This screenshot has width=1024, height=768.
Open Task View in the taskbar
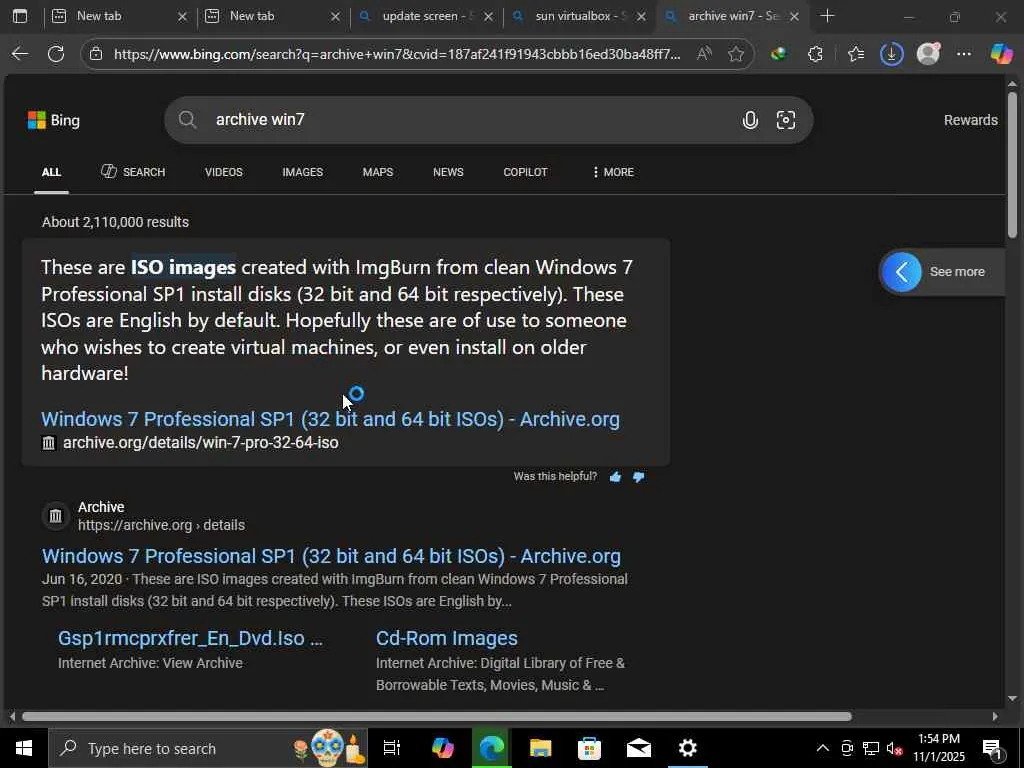click(392, 748)
